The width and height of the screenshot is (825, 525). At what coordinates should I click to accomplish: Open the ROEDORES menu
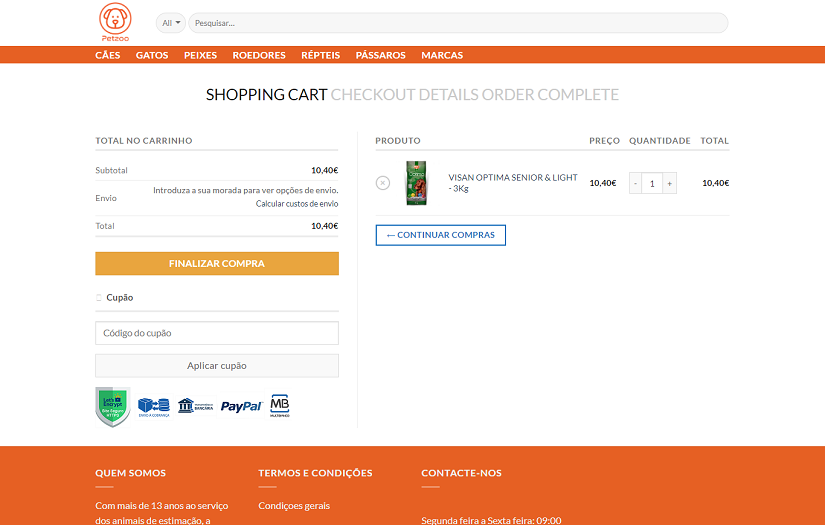click(259, 55)
